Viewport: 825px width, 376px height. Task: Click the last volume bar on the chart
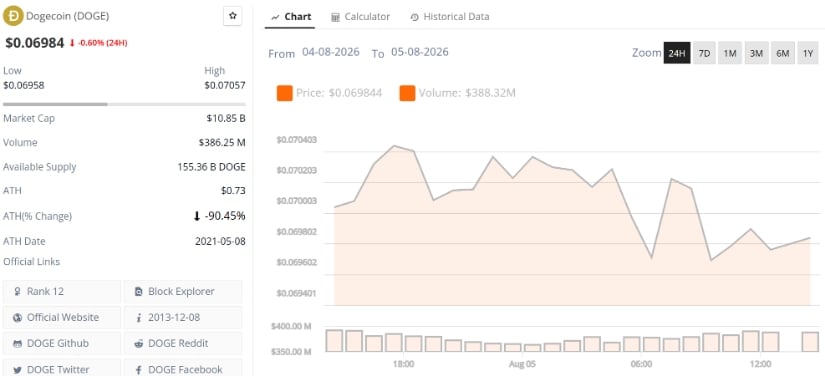click(810, 342)
